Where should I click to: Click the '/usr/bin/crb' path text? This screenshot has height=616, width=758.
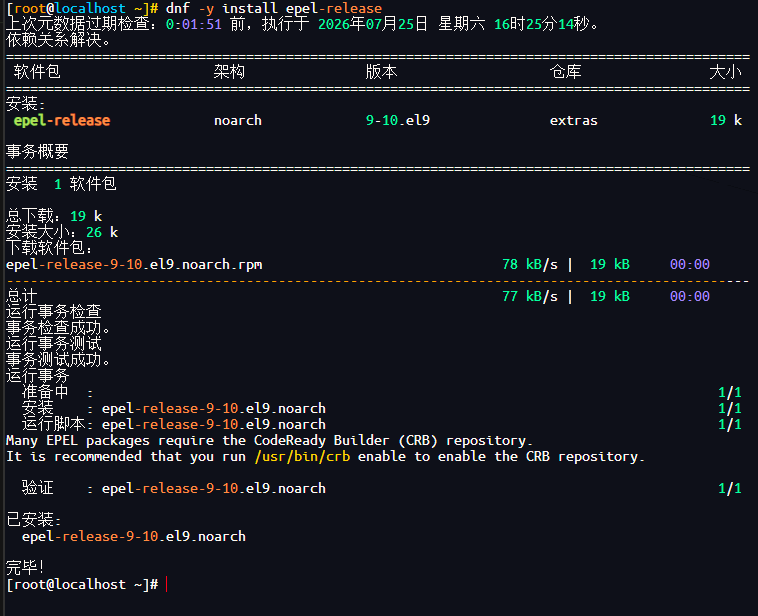coord(303,456)
